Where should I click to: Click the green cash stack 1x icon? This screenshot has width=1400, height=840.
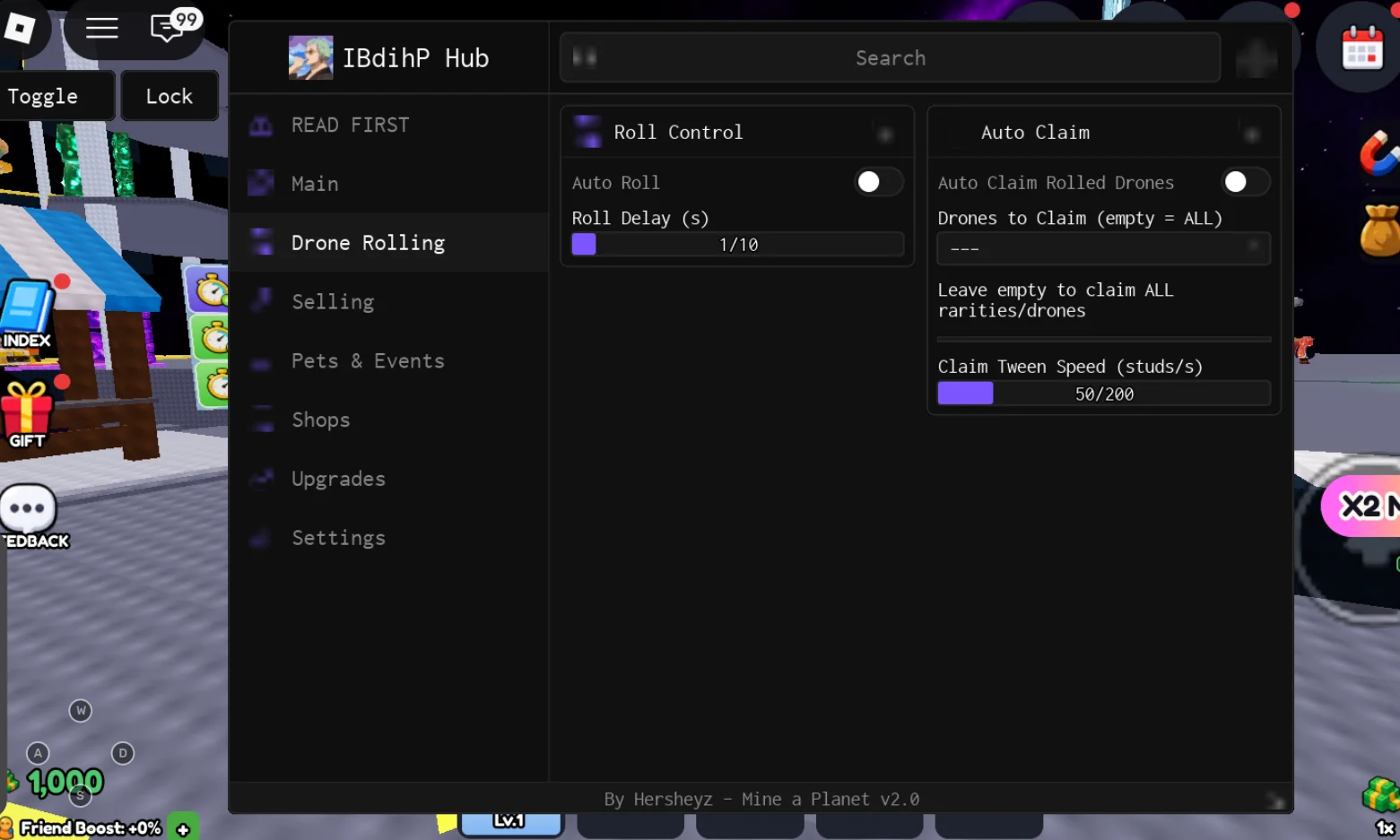(x=1381, y=806)
